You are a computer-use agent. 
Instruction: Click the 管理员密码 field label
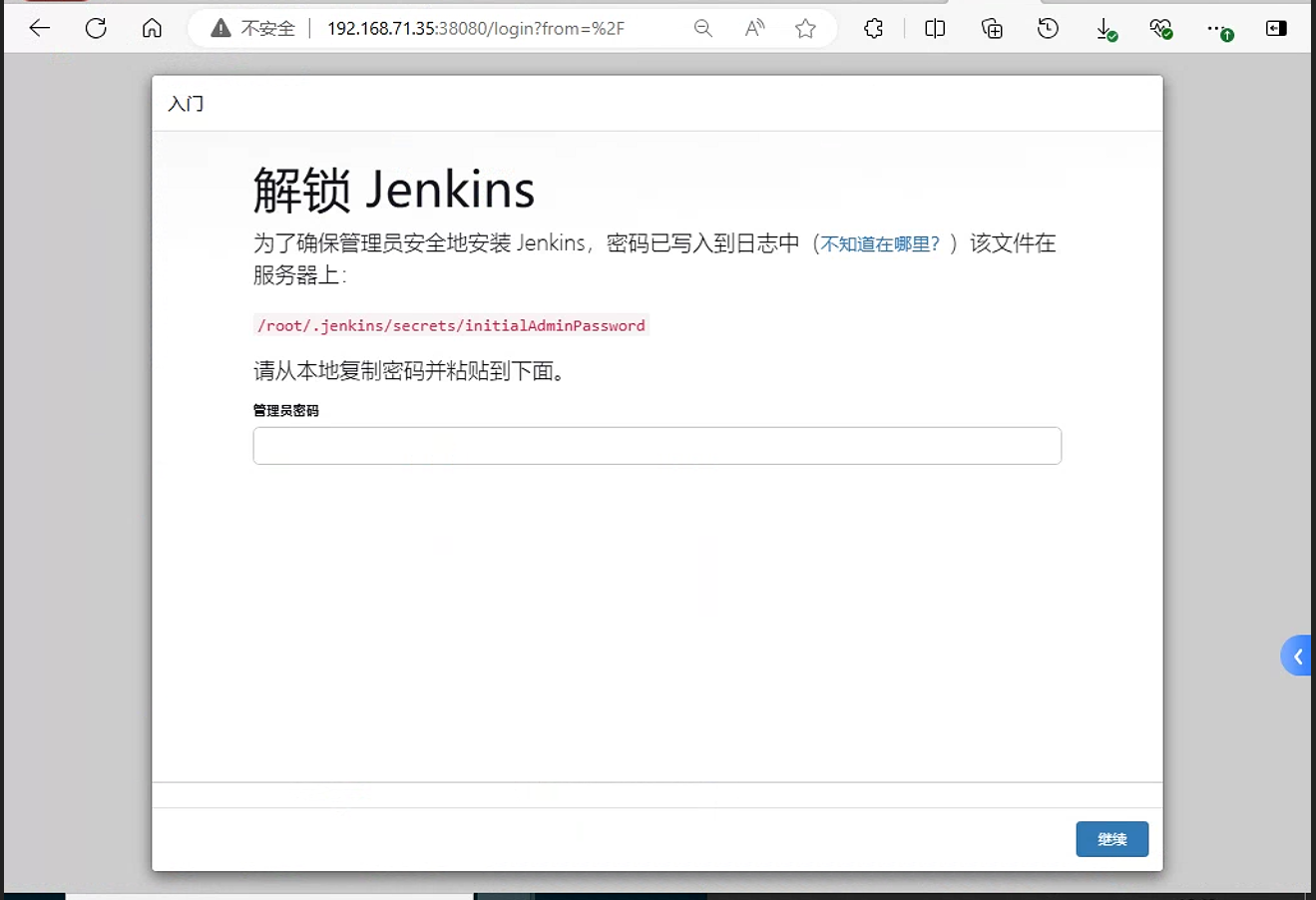[286, 410]
